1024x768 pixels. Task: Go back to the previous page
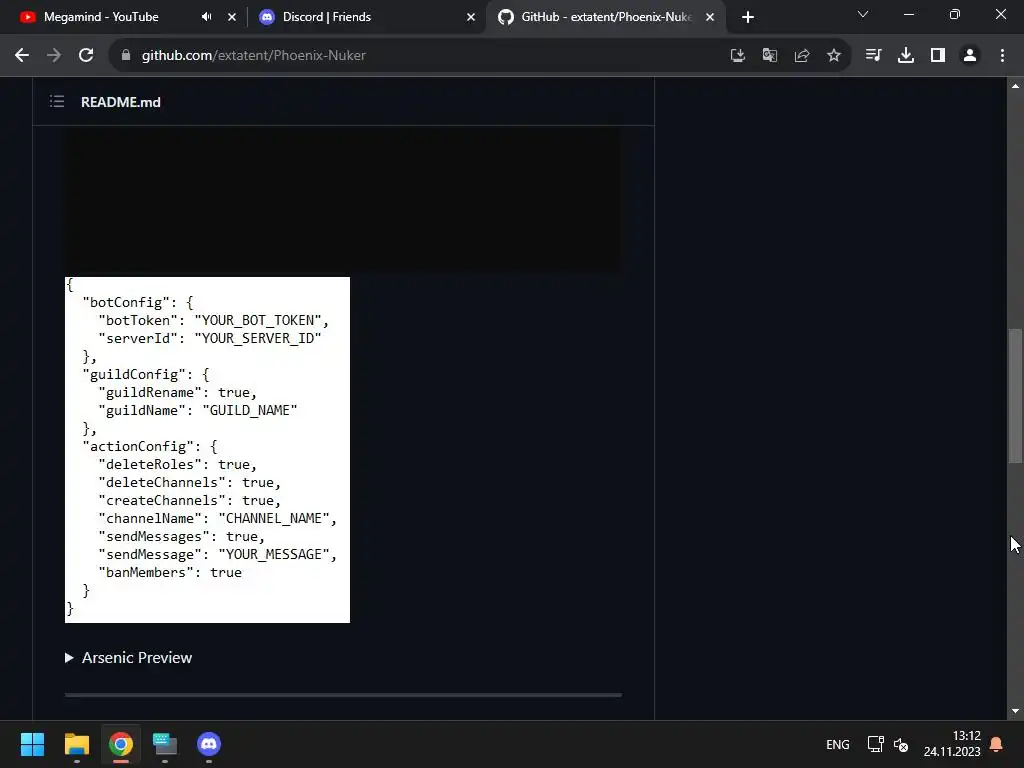(x=22, y=56)
